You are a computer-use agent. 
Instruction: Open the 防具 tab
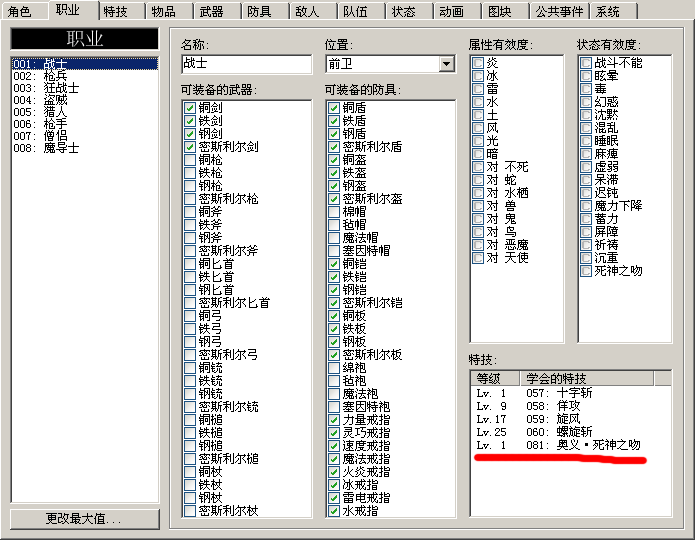tap(265, 11)
